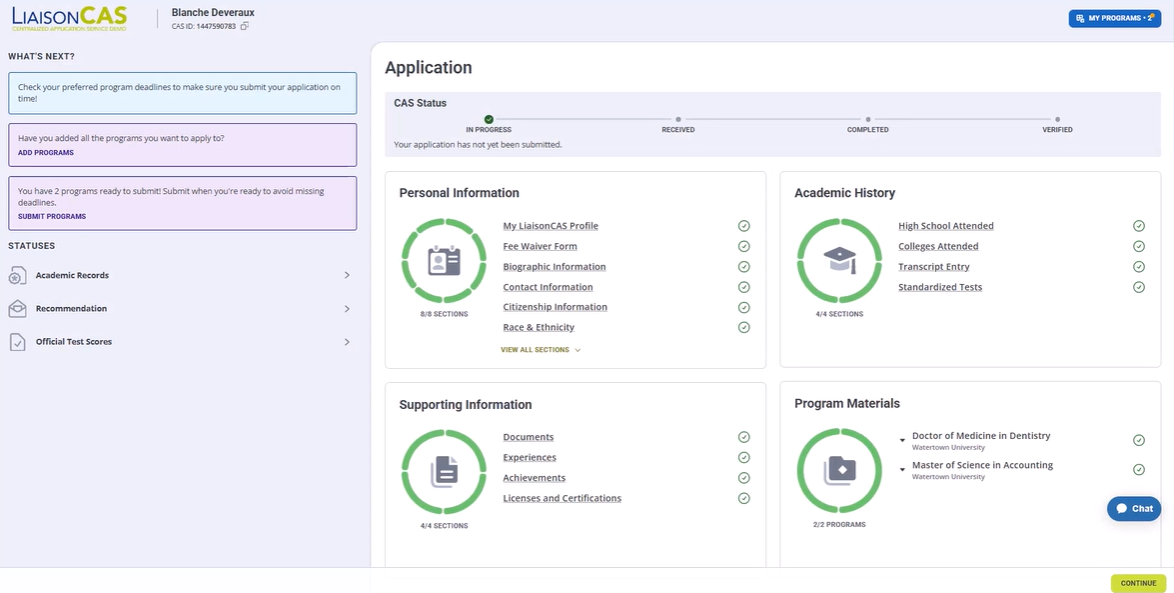Open the Biographic Information section

(x=554, y=267)
